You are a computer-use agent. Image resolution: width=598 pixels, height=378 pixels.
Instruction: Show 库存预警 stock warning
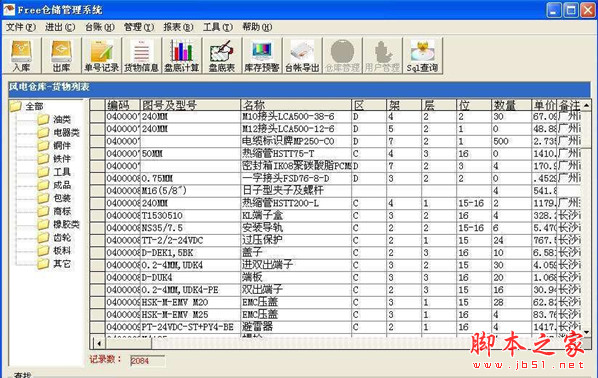(262, 56)
